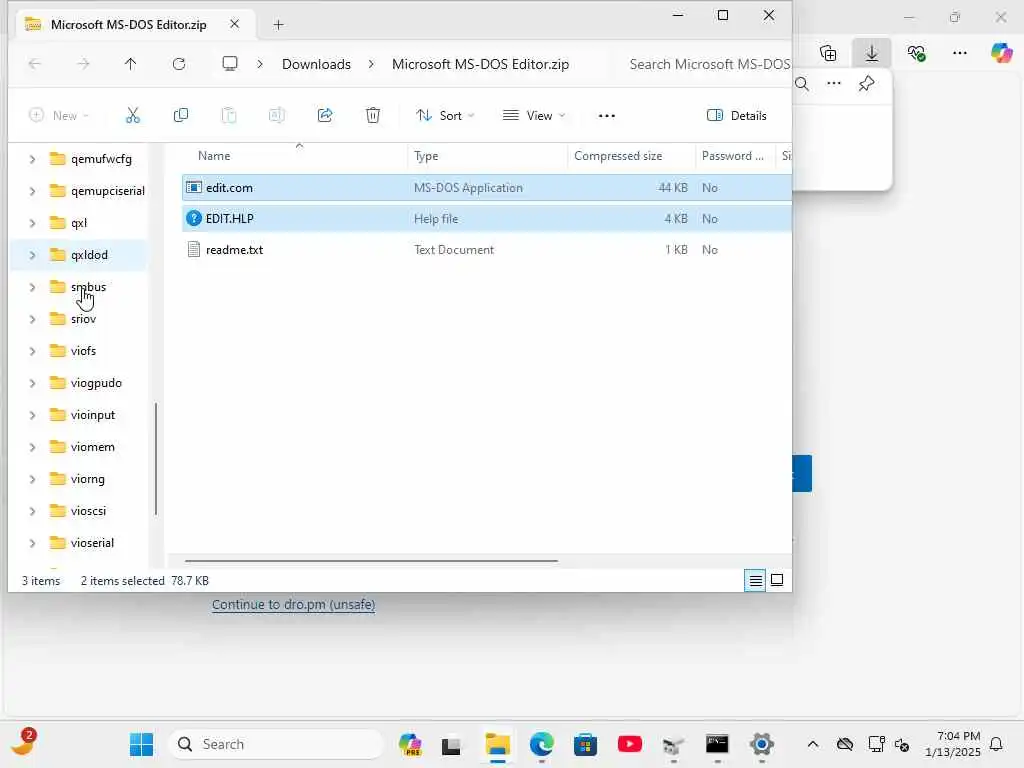Select the readme.txt file
The height and width of the screenshot is (768, 1024).
point(487,249)
